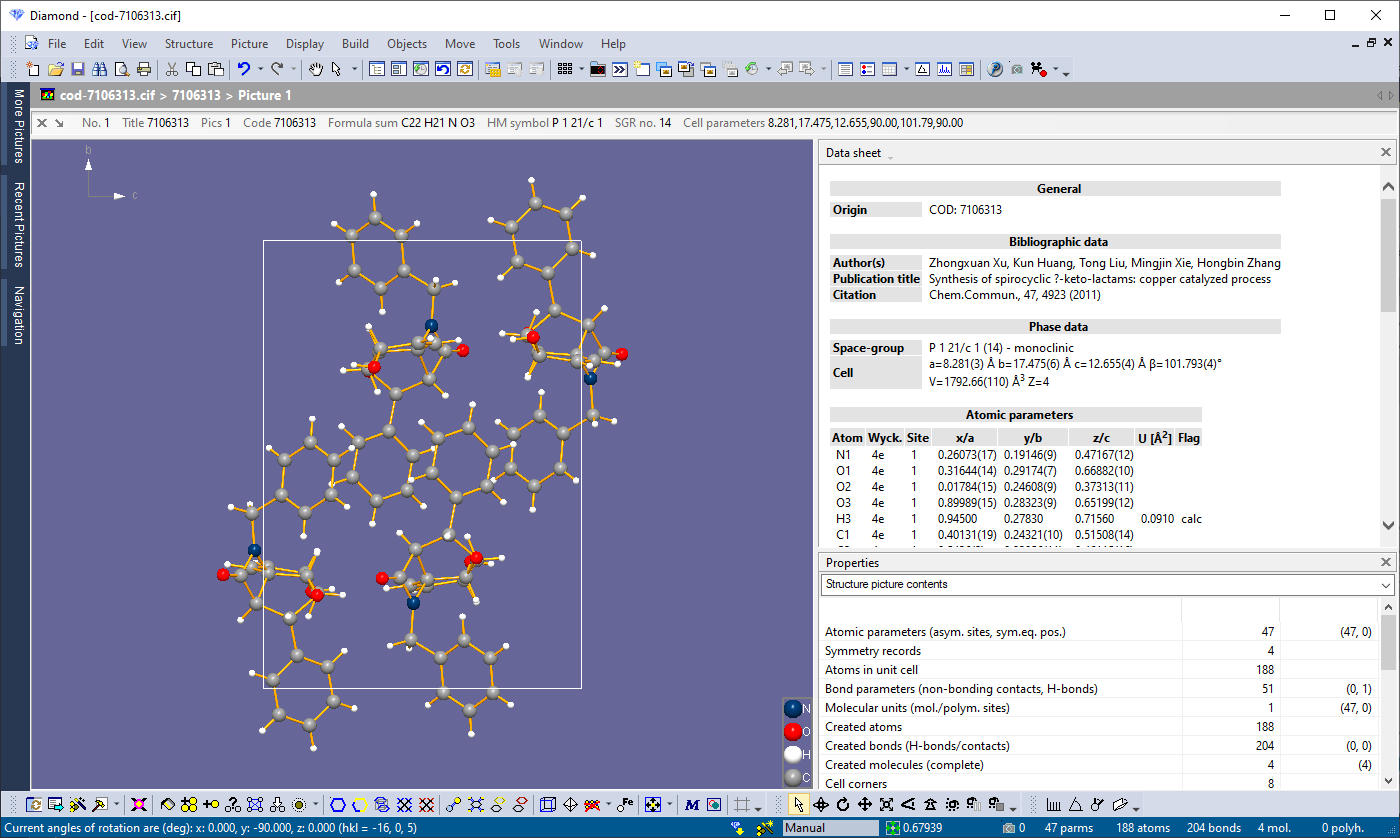1400x838 pixels.
Task: Open the Structure menu
Action: click(x=189, y=44)
